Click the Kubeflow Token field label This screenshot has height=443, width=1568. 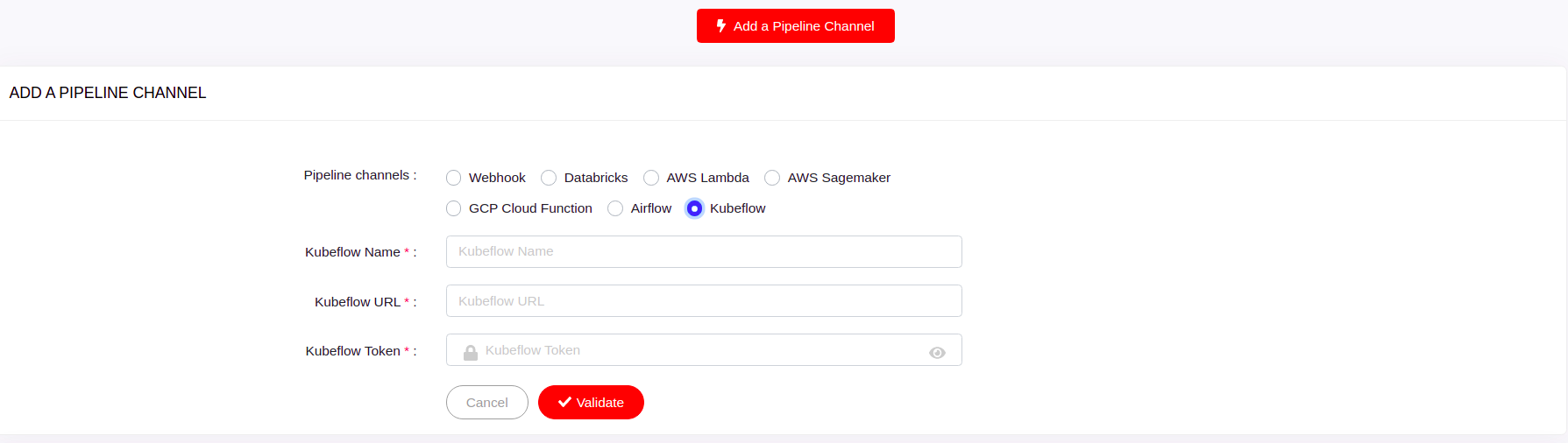tap(352, 351)
